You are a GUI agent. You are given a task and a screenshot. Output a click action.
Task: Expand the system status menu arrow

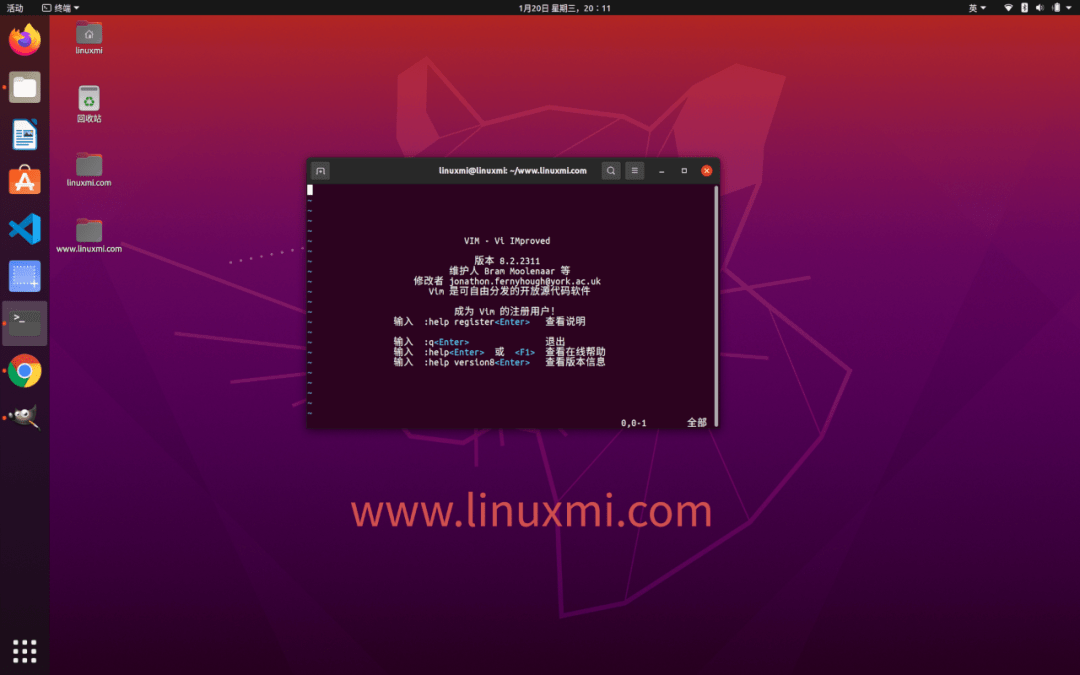point(1066,7)
